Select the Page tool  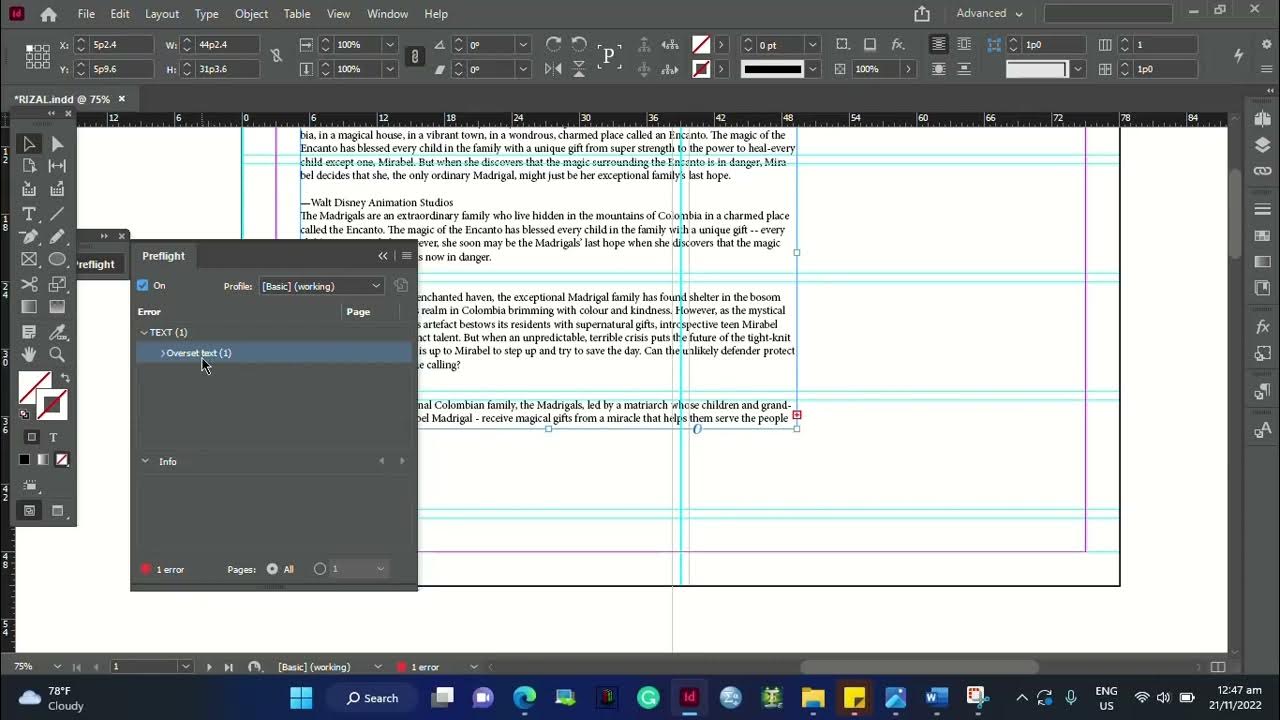(30, 166)
